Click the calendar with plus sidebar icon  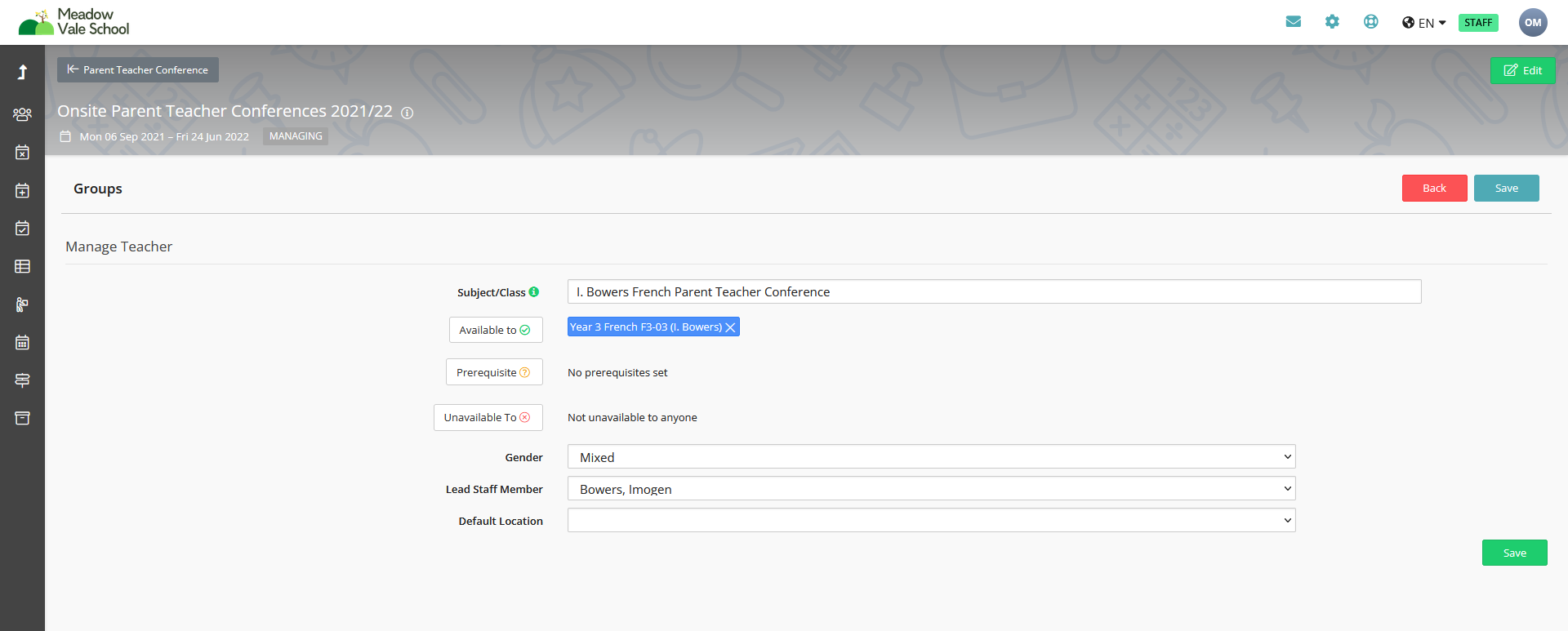[x=22, y=190]
